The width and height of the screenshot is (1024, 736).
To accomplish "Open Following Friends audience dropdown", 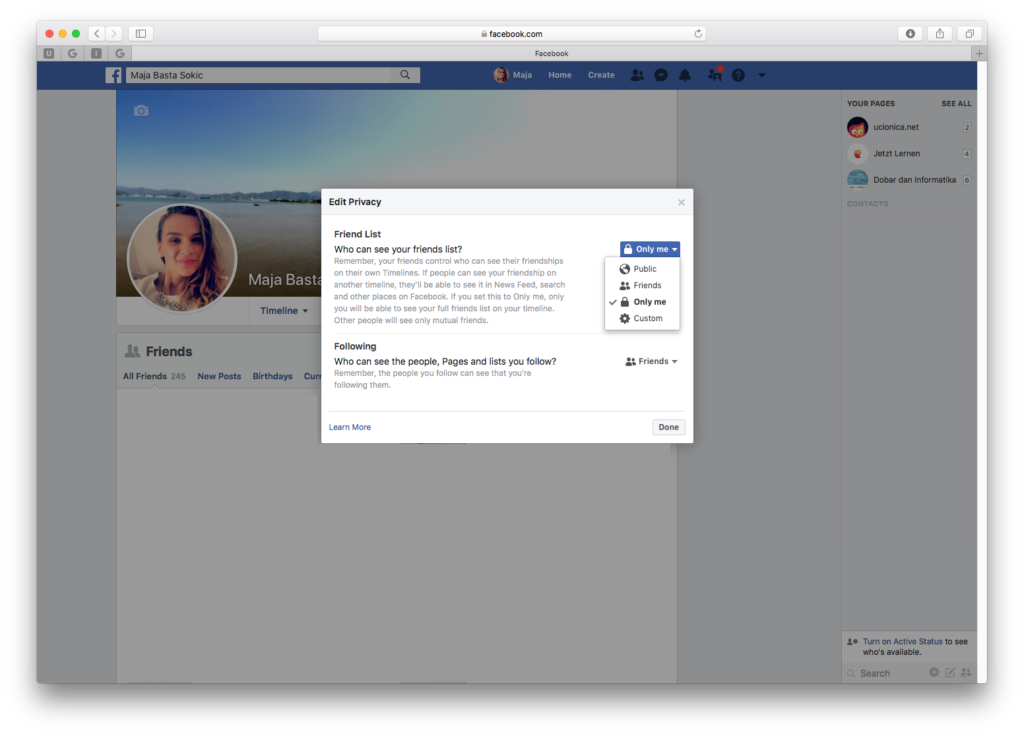I will (651, 361).
